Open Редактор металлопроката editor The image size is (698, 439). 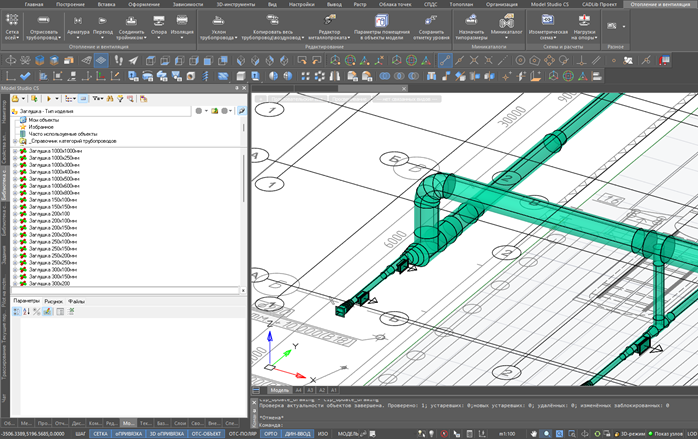pos(329,26)
